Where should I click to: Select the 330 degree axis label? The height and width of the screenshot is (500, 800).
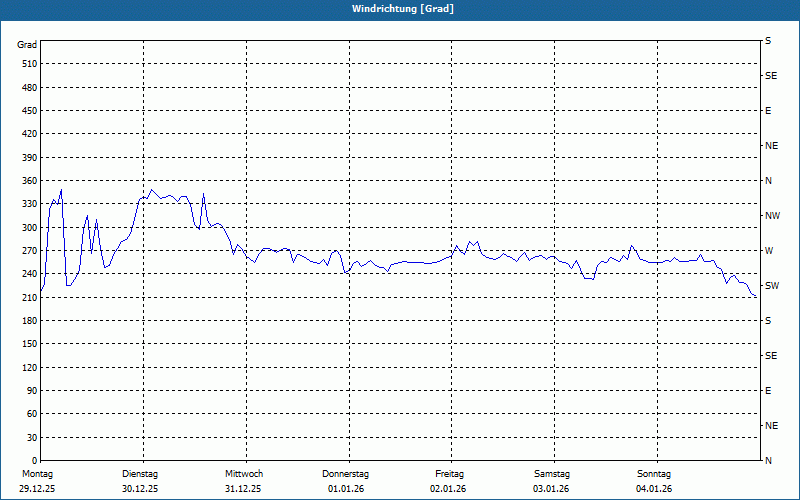(x=30, y=204)
